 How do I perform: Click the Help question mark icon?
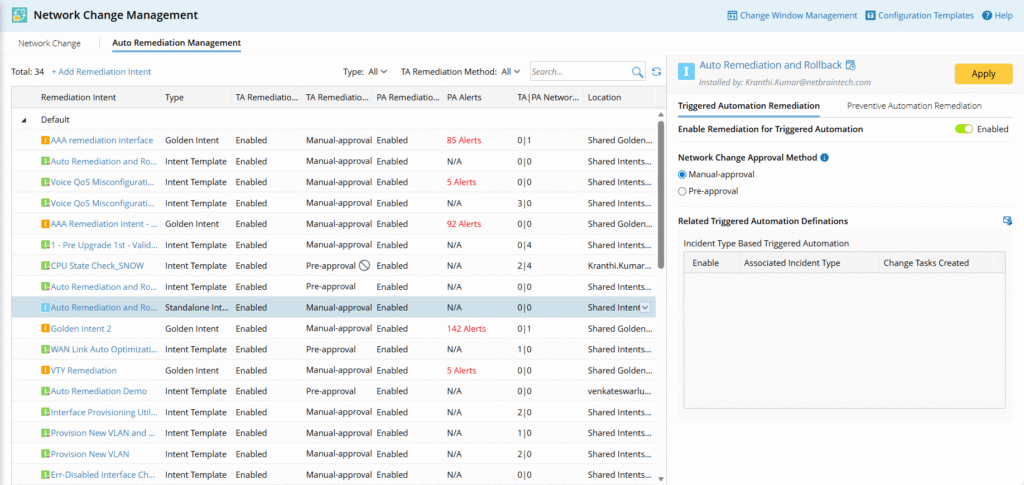[986, 16]
